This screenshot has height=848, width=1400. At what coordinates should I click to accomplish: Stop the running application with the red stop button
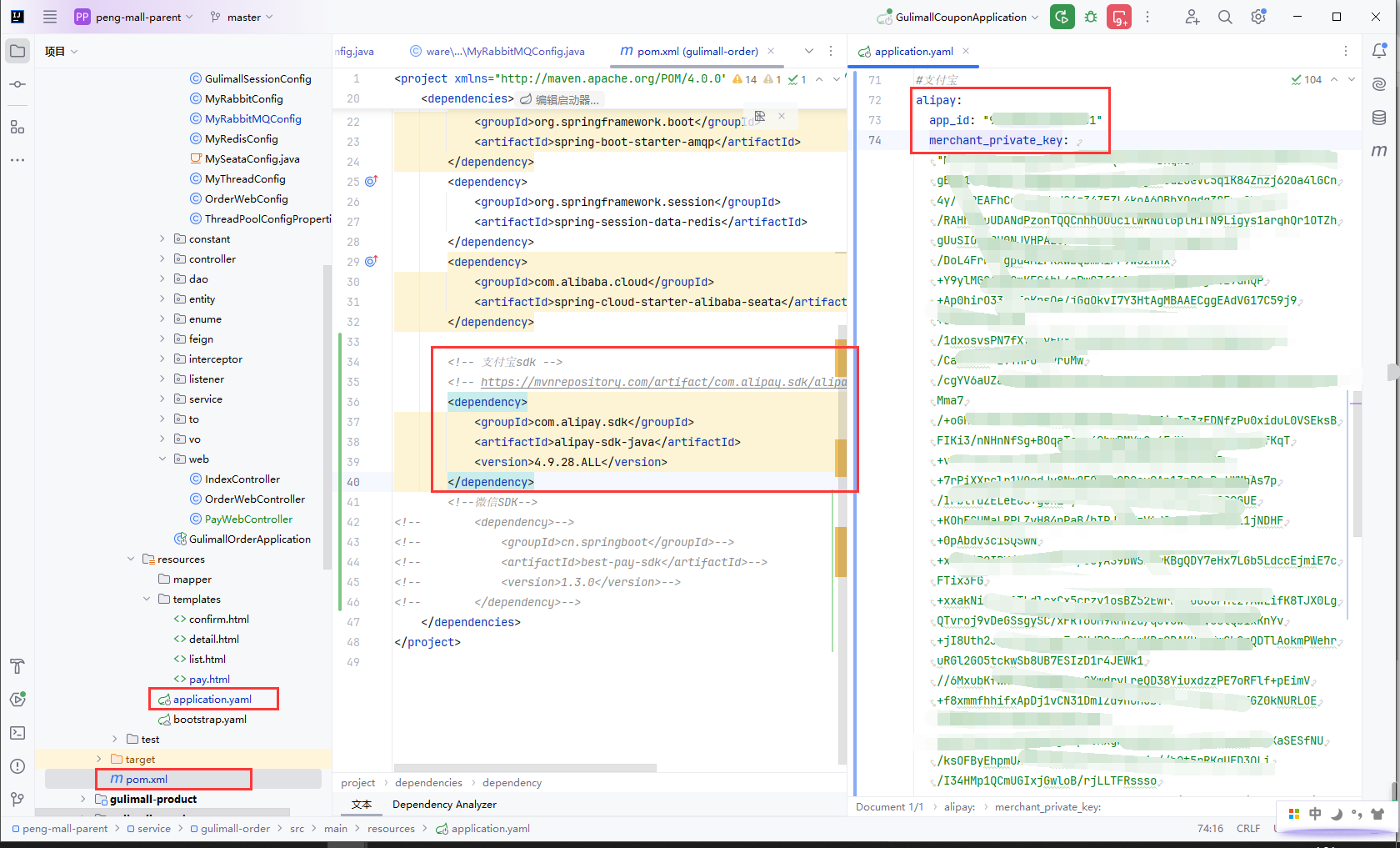[1119, 17]
